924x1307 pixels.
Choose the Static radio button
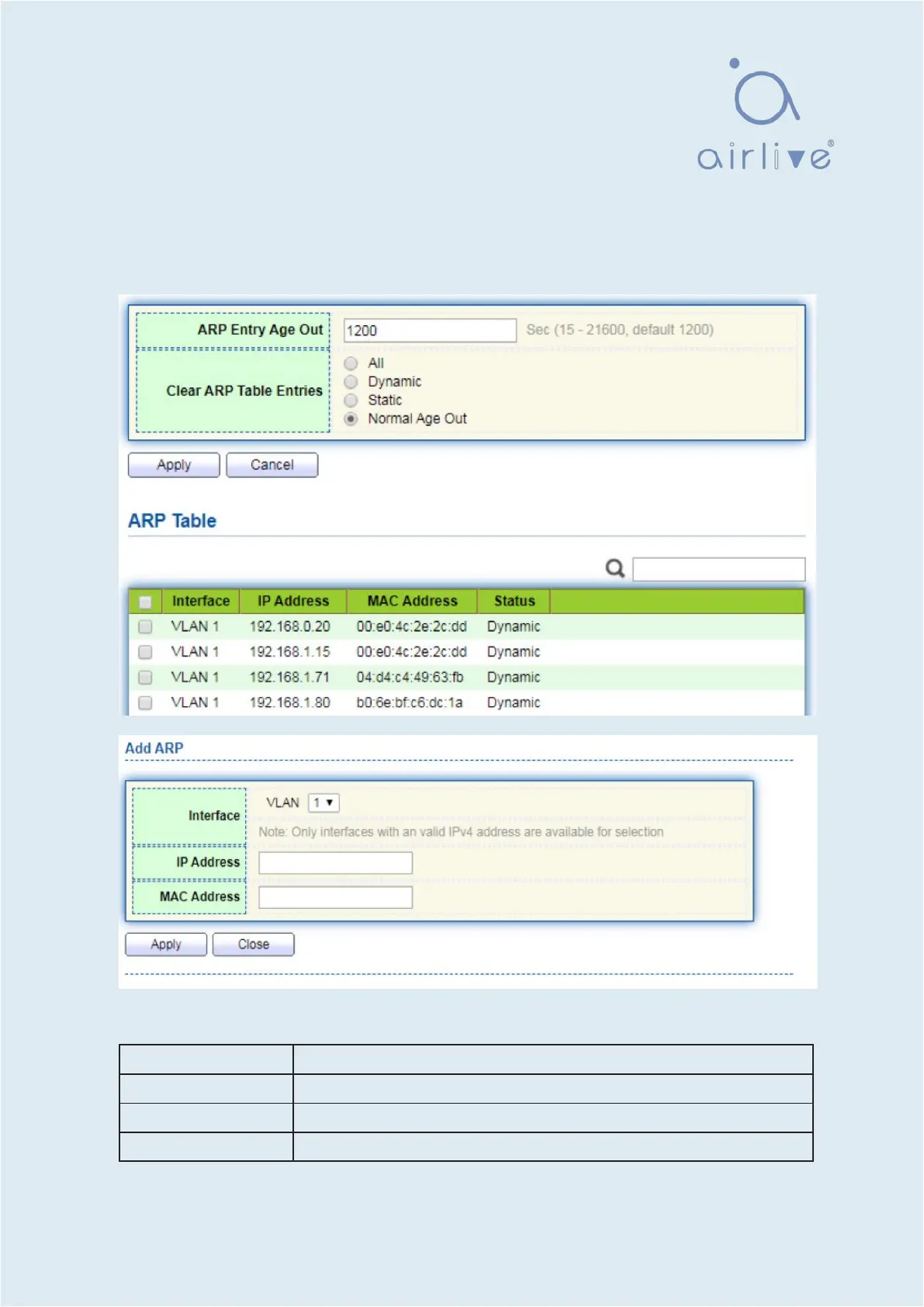[x=351, y=400]
